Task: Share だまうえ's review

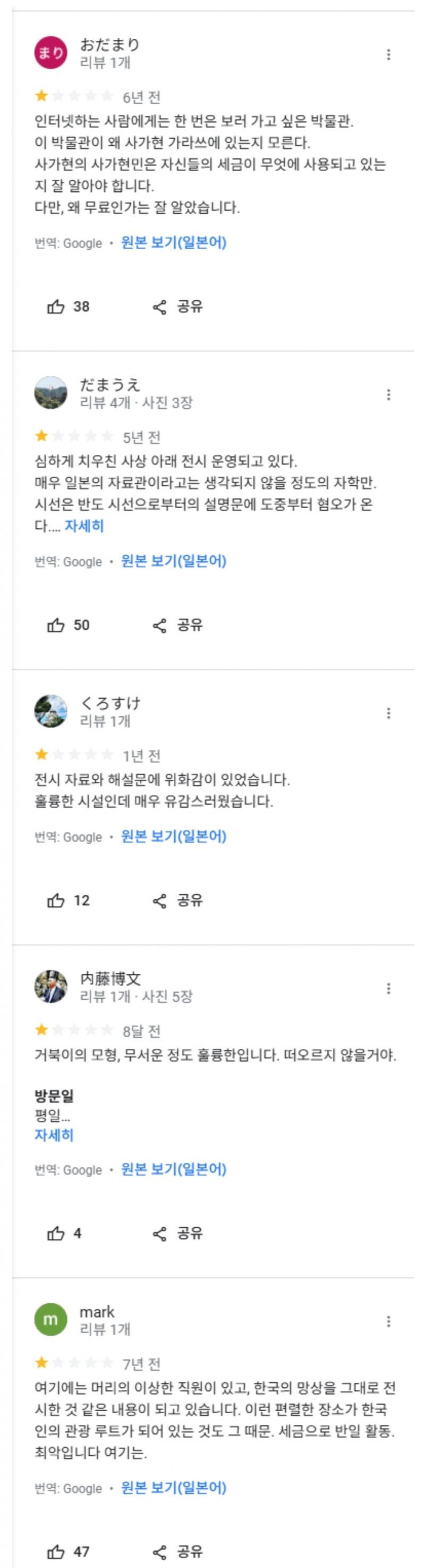Action: point(177,625)
